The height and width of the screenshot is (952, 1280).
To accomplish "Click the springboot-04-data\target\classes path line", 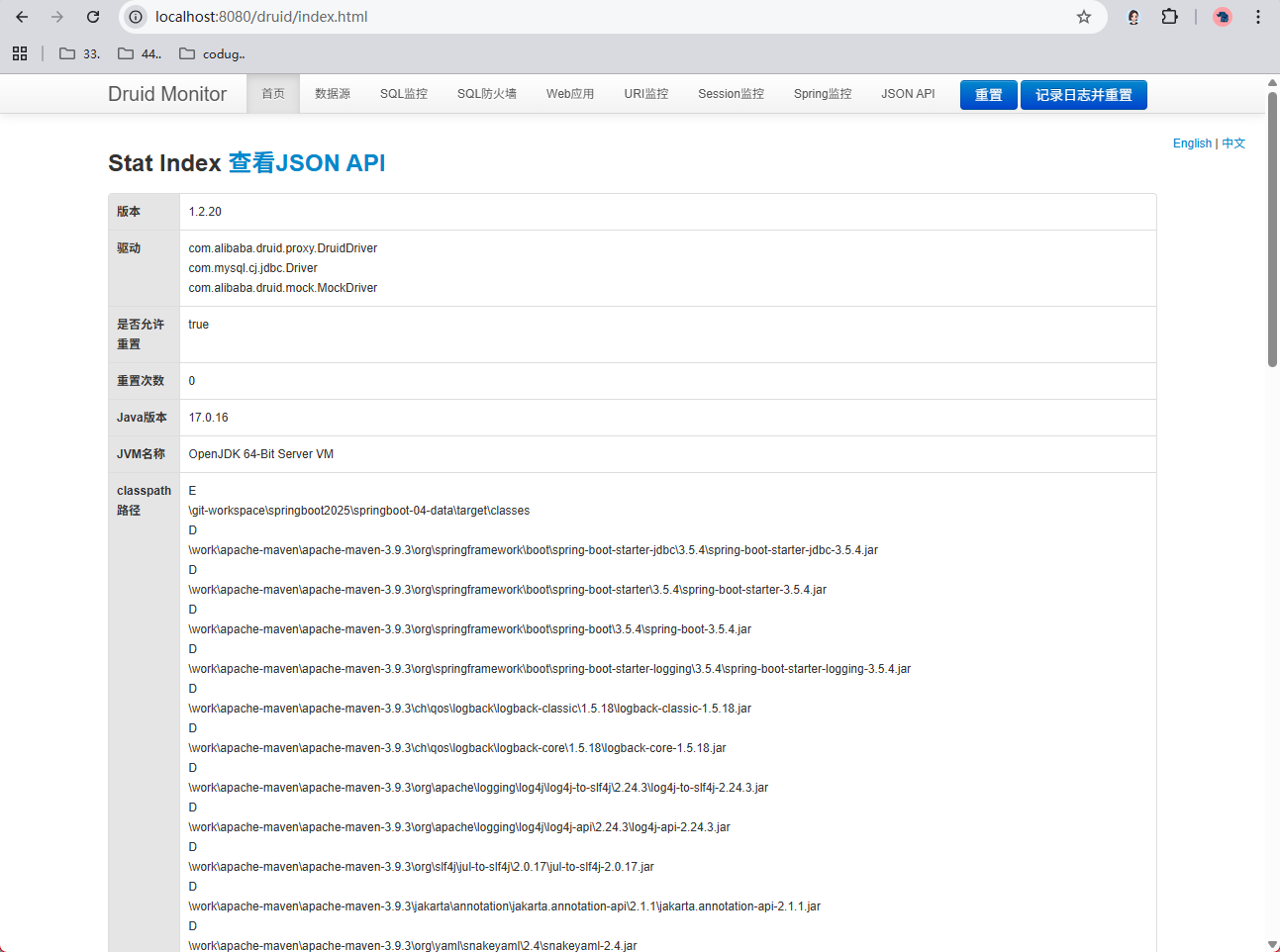I will (359, 511).
